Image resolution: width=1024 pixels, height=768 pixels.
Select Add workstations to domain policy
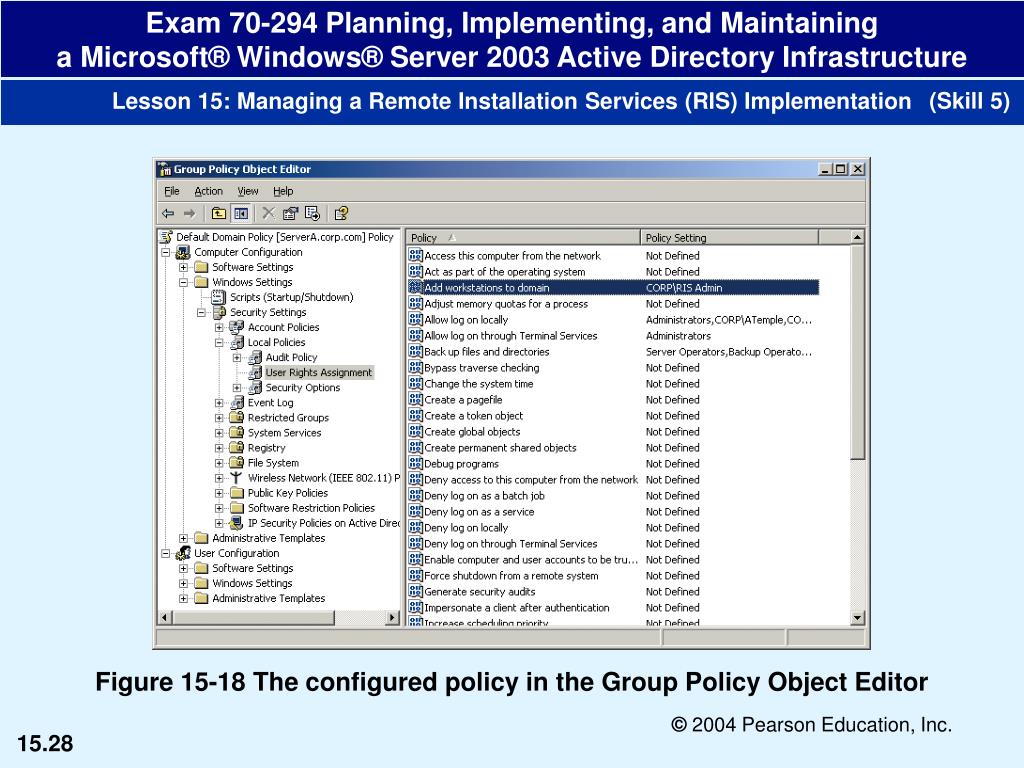613,287
